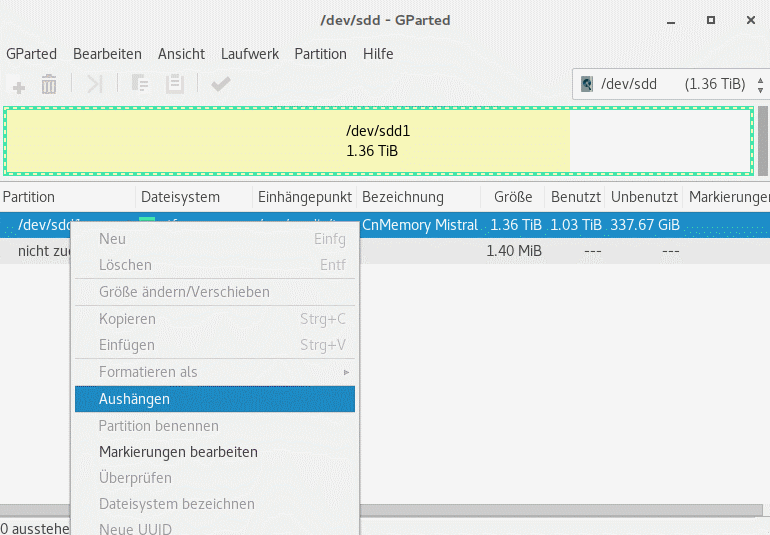Click Neu in the context menu

[215, 239]
